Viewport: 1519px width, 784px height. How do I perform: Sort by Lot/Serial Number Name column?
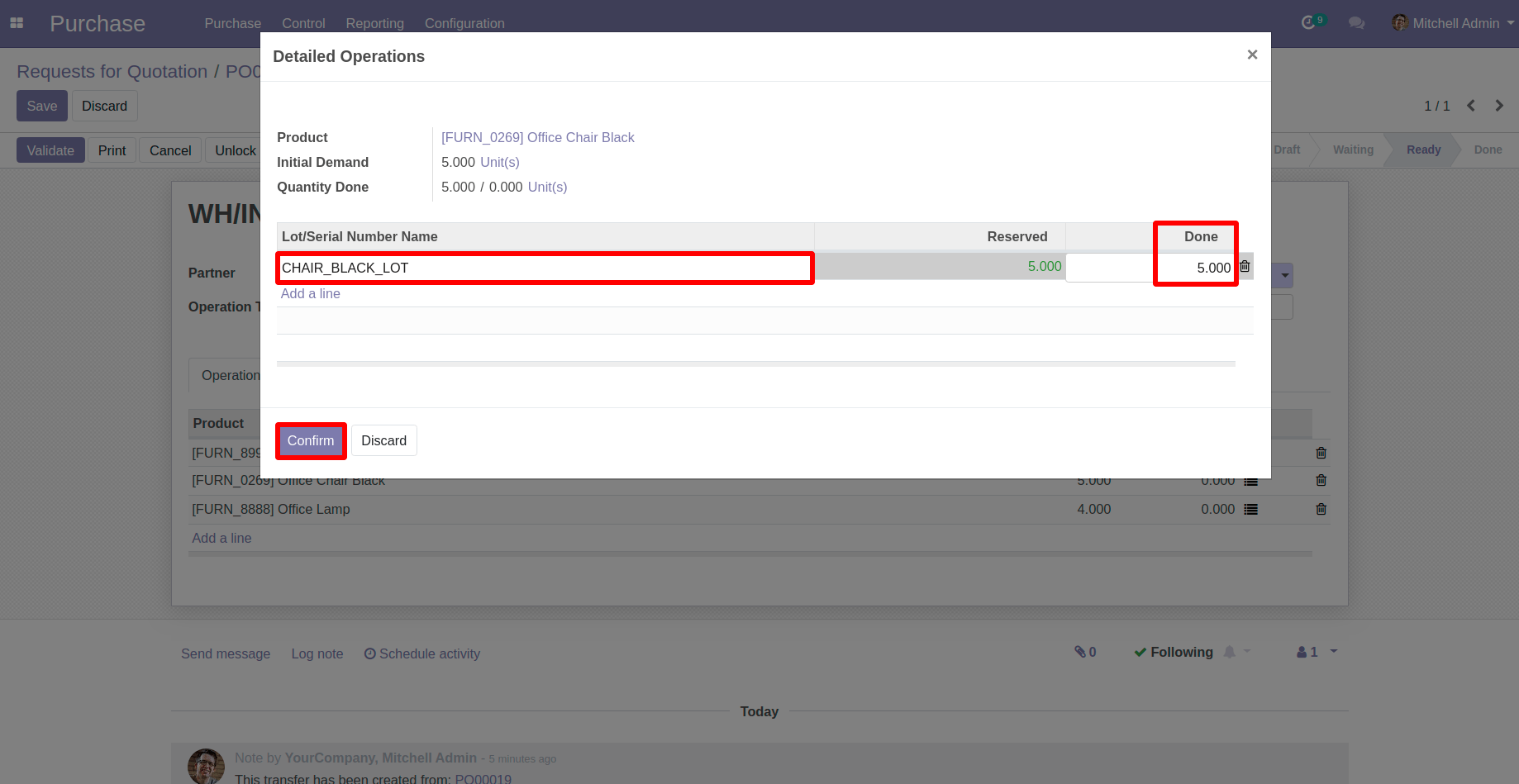point(545,236)
